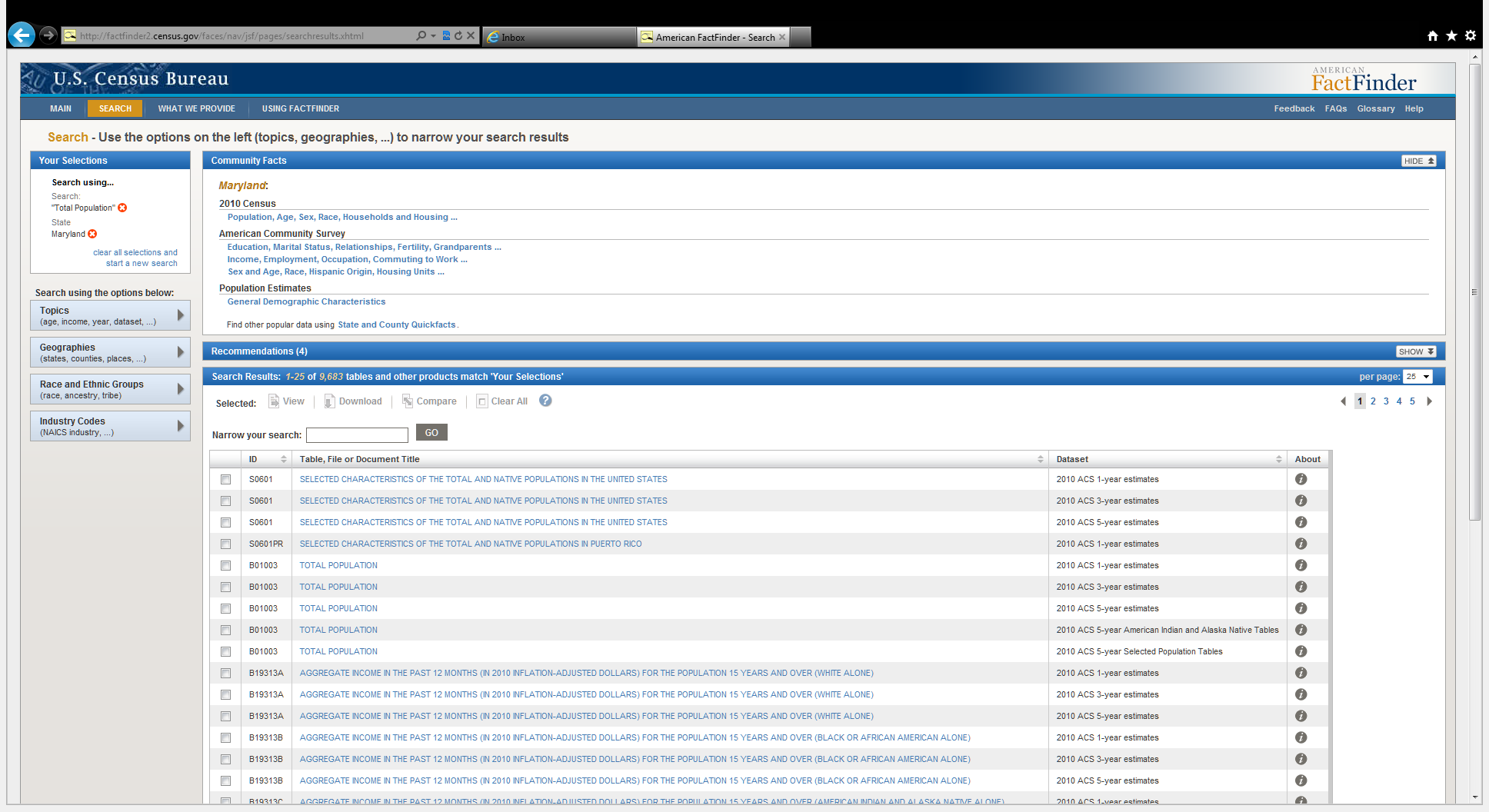
Task: Open About info for B01003 3-year estimates
Action: (x=1301, y=587)
